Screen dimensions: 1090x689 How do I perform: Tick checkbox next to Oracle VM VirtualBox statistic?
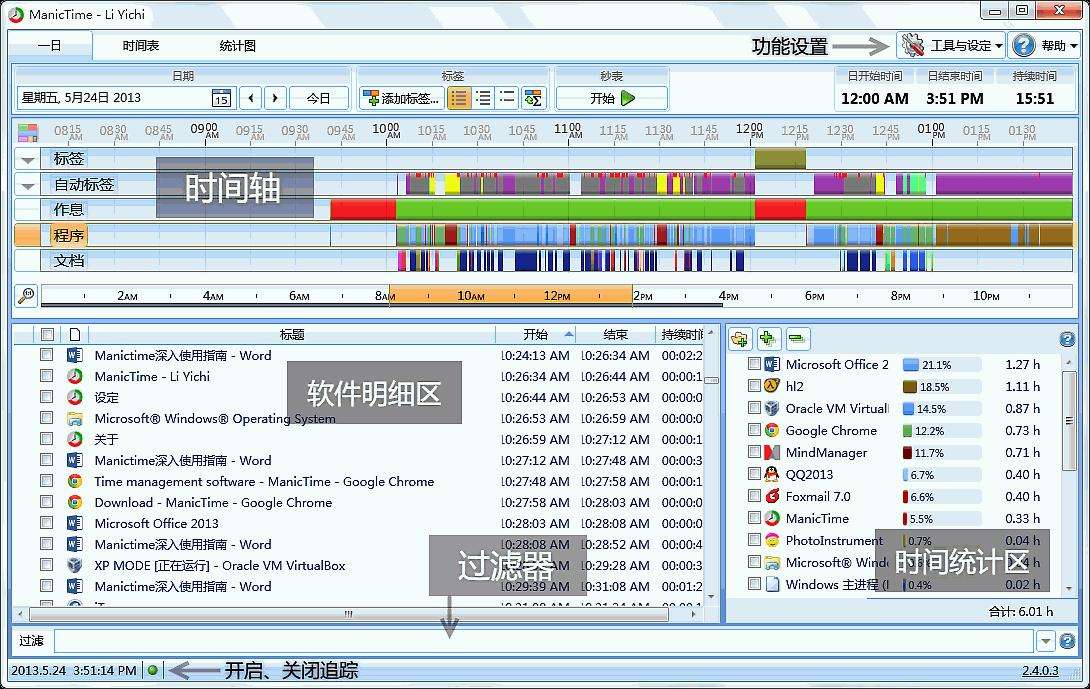coord(754,407)
